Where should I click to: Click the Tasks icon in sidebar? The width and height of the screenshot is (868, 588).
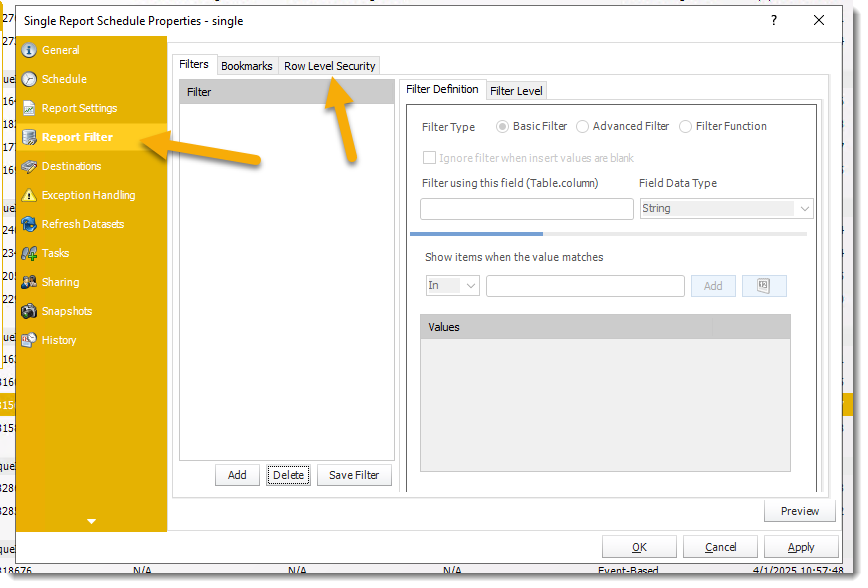29,254
